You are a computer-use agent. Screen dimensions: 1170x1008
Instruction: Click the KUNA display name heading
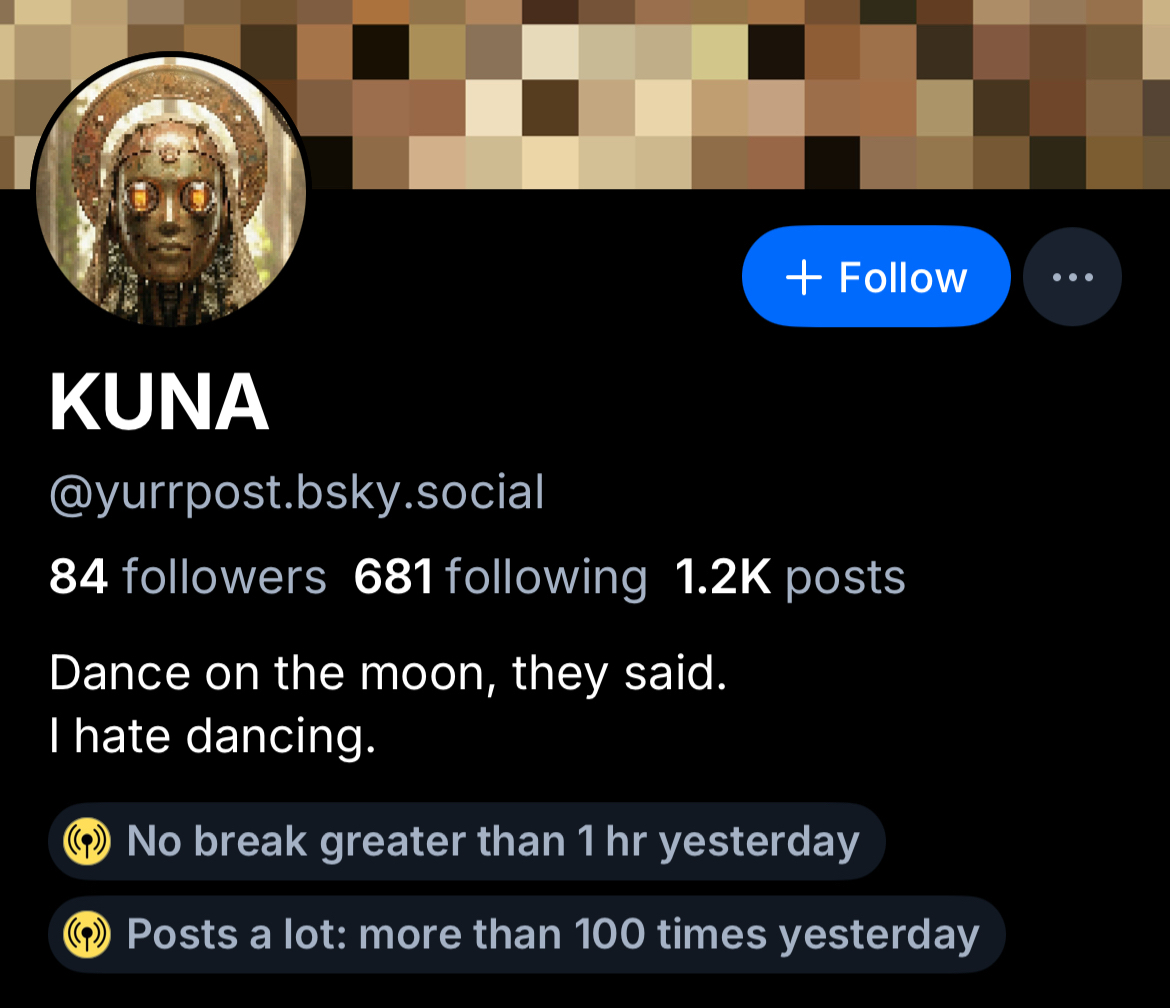point(159,405)
